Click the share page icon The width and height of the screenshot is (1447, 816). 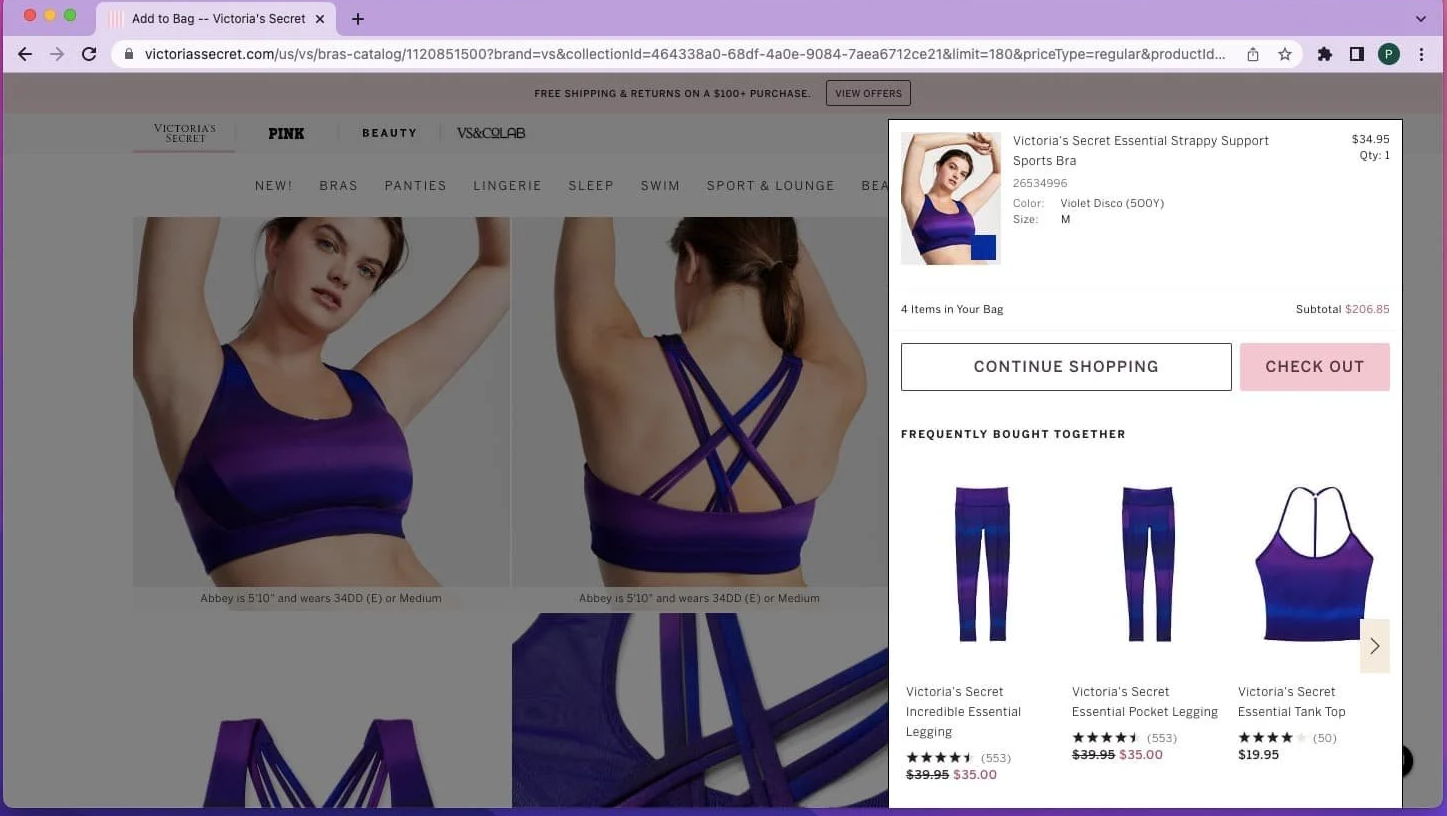(x=1253, y=54)
